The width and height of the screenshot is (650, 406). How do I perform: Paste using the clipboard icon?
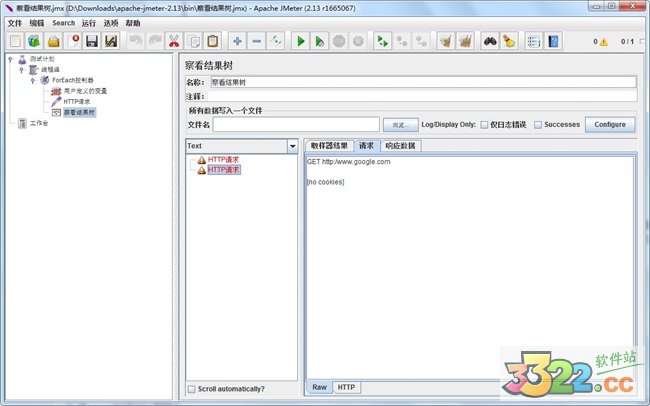pos(212,41)
